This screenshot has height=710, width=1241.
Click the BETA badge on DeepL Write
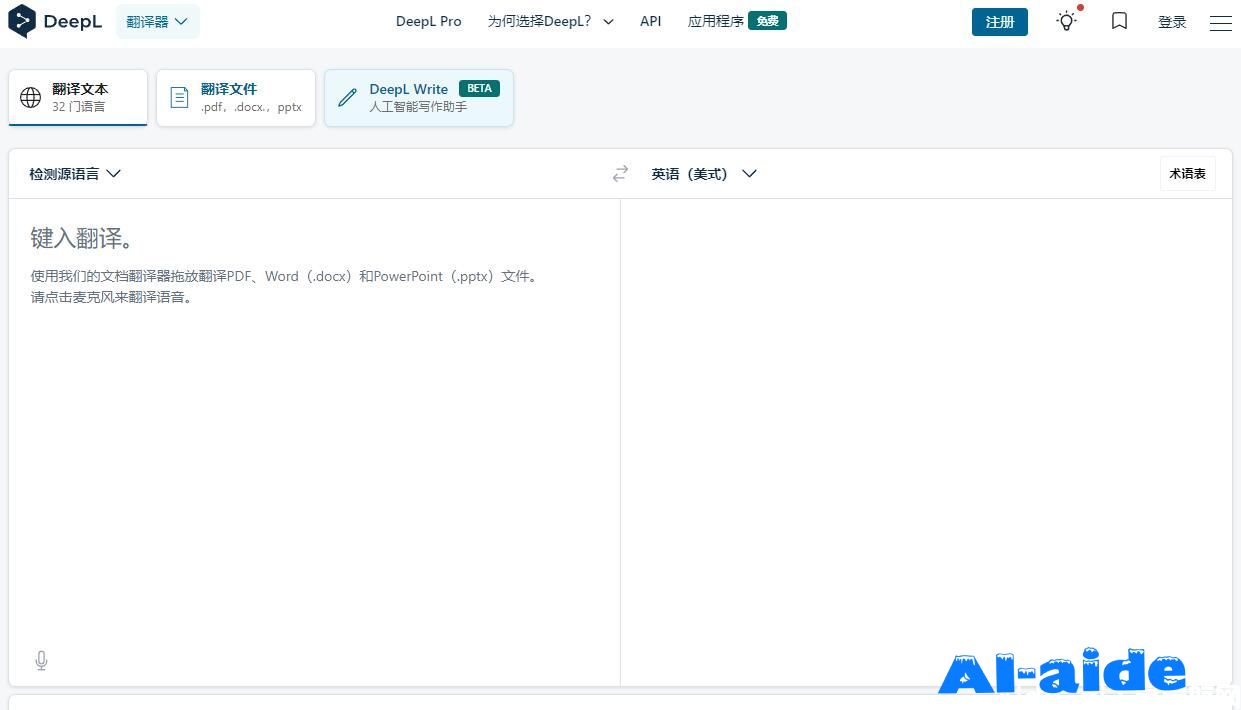click(480, 88)
